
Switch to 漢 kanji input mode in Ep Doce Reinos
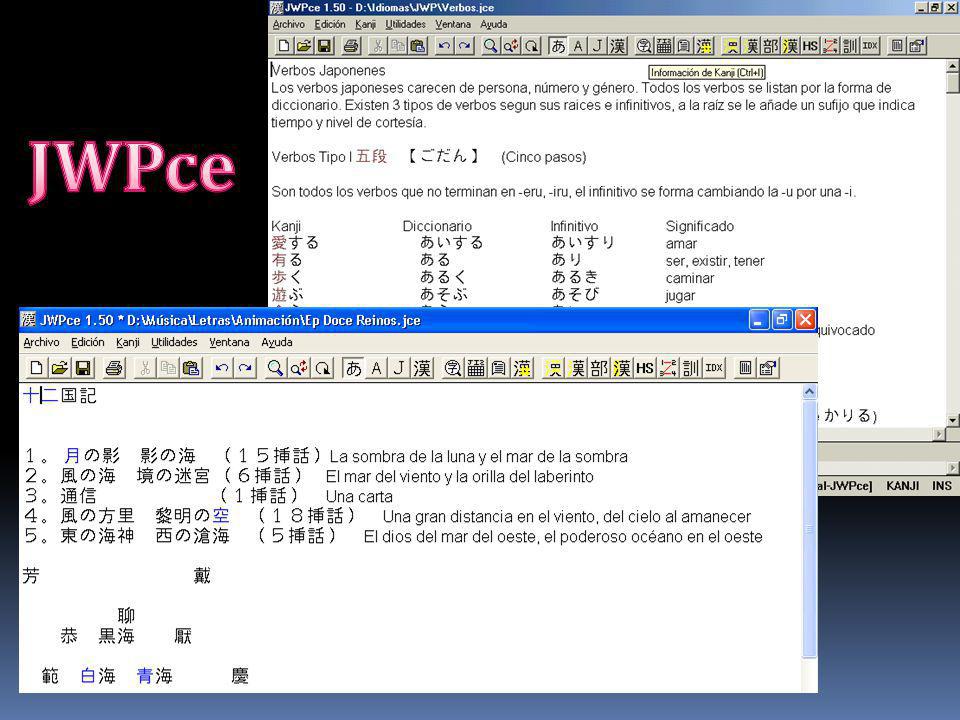pyautogui.click(x=422, y=368)
